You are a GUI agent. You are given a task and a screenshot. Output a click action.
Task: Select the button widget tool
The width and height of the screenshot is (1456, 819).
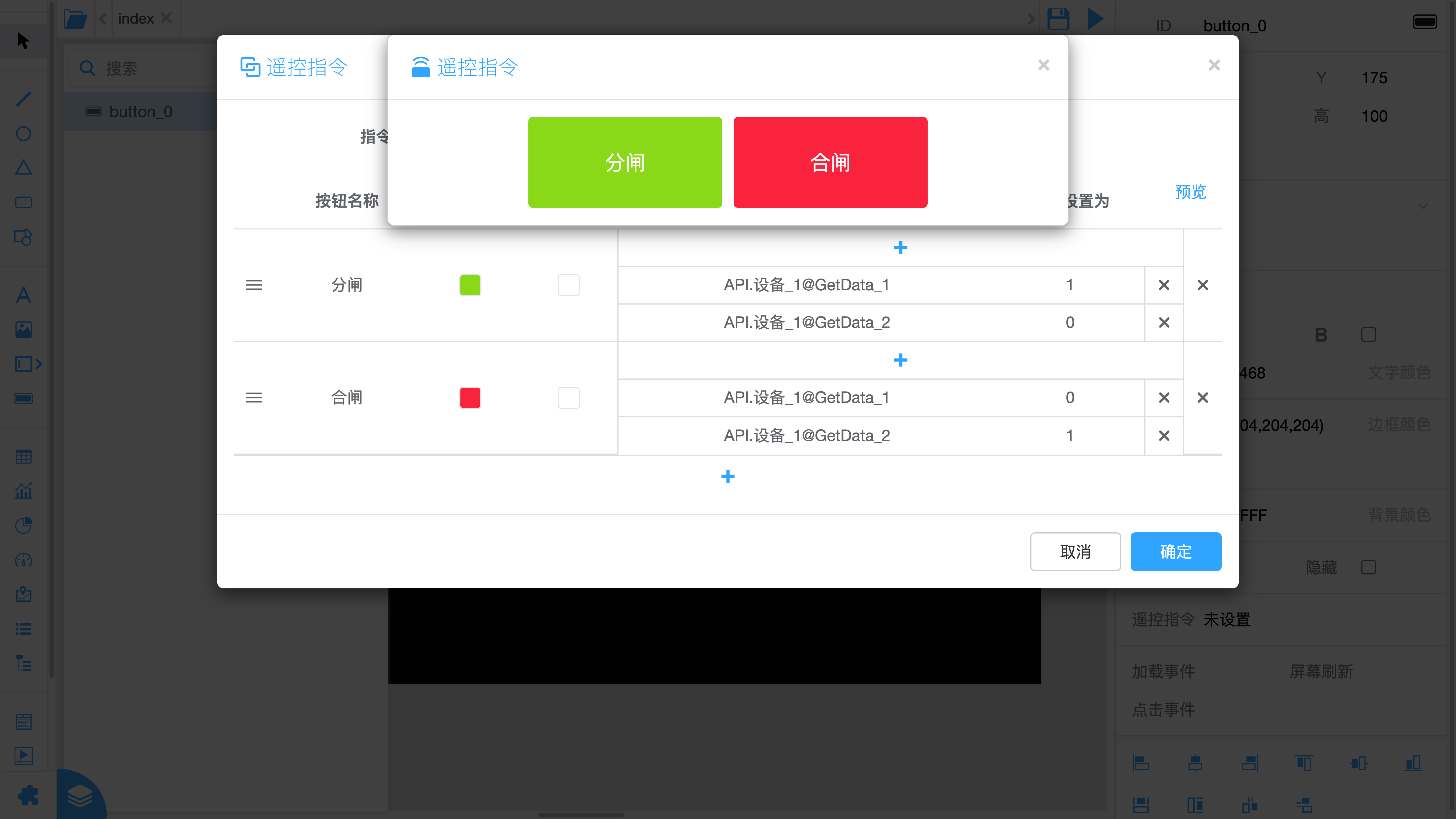(x=23, y=398)
